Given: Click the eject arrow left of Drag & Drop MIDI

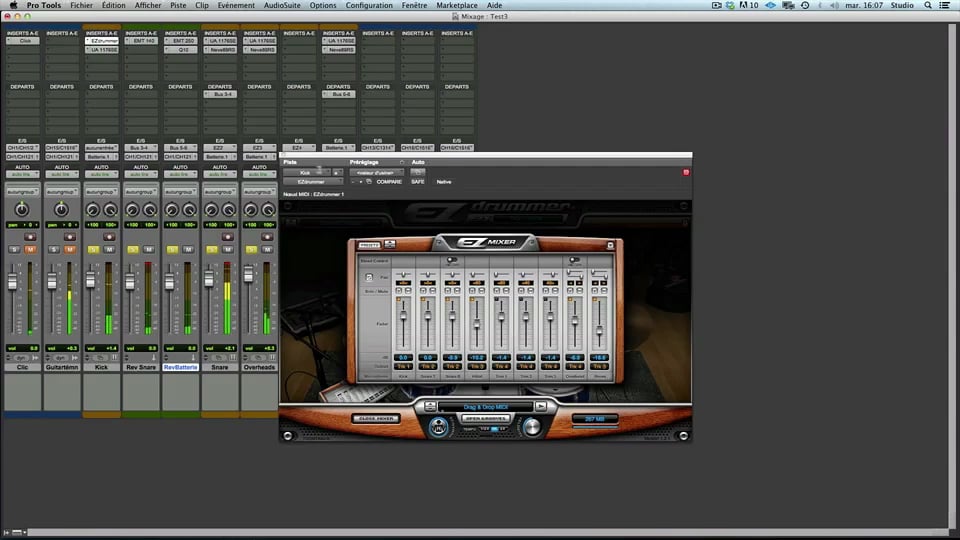Looking at the screenshot, I should (430, 407).
